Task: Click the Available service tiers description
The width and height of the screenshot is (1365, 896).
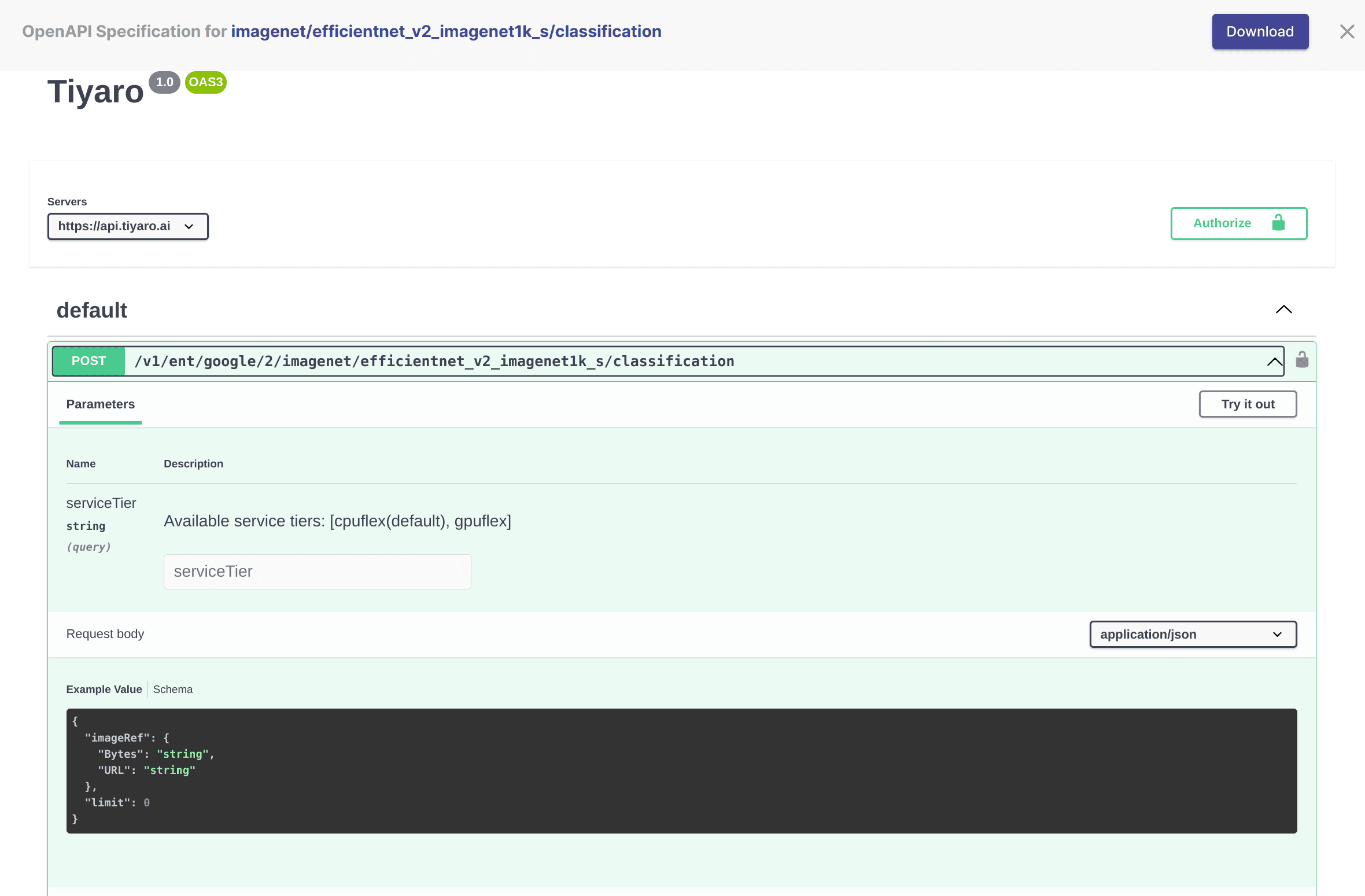Action: tap(338, 521)
